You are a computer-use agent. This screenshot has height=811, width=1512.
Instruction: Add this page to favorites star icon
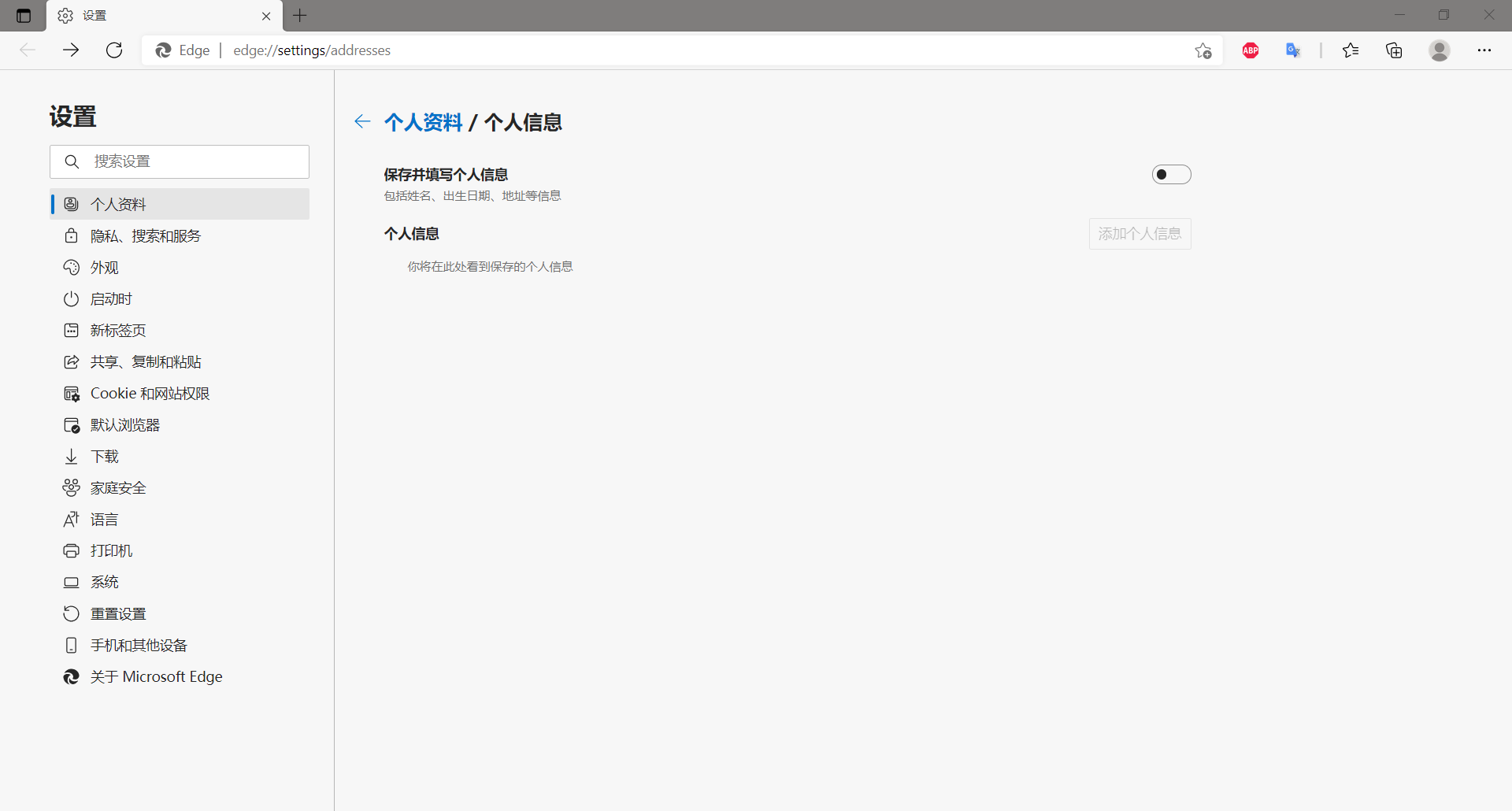[1203, 50]
